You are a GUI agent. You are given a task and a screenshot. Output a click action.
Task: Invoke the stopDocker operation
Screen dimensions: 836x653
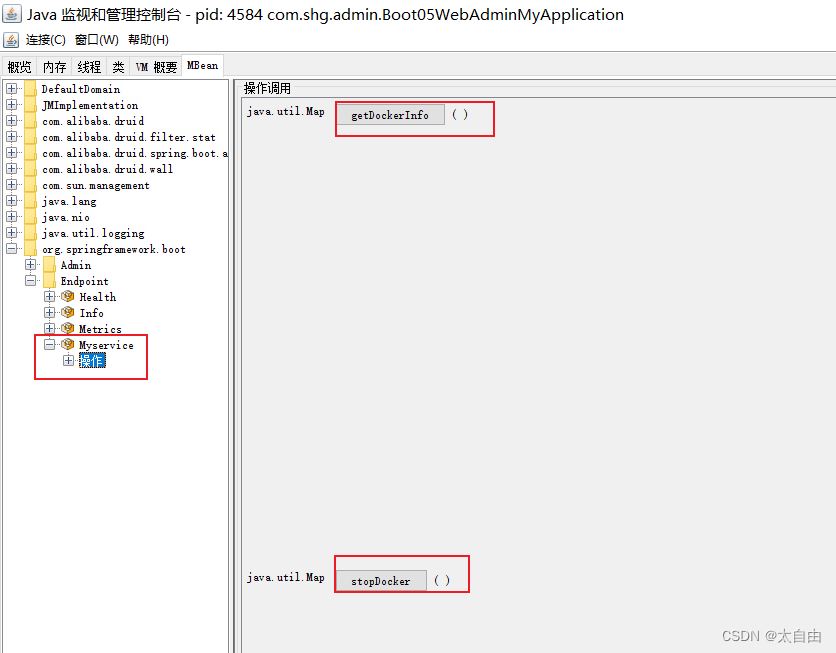(381, 581)
